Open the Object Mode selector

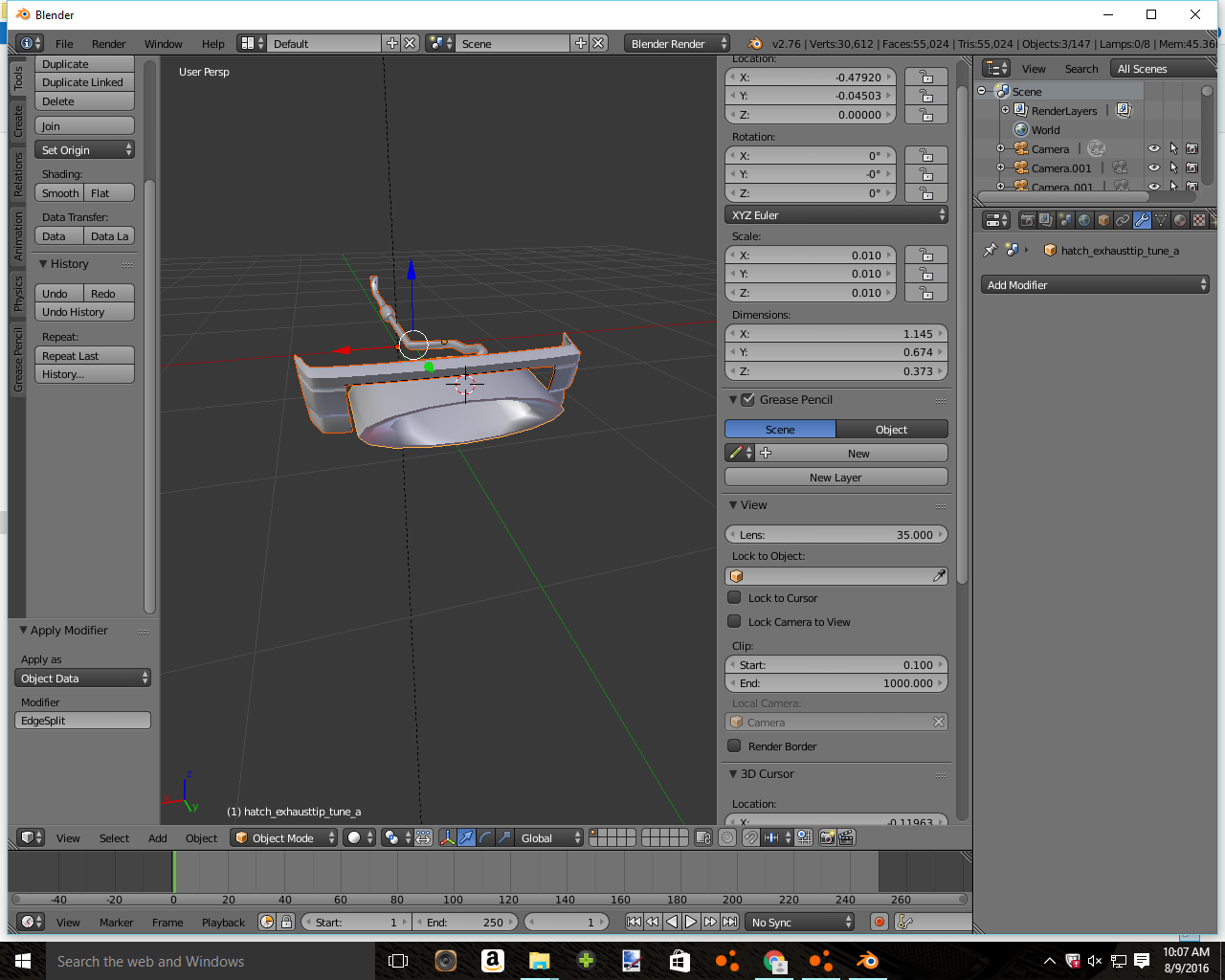285,837
